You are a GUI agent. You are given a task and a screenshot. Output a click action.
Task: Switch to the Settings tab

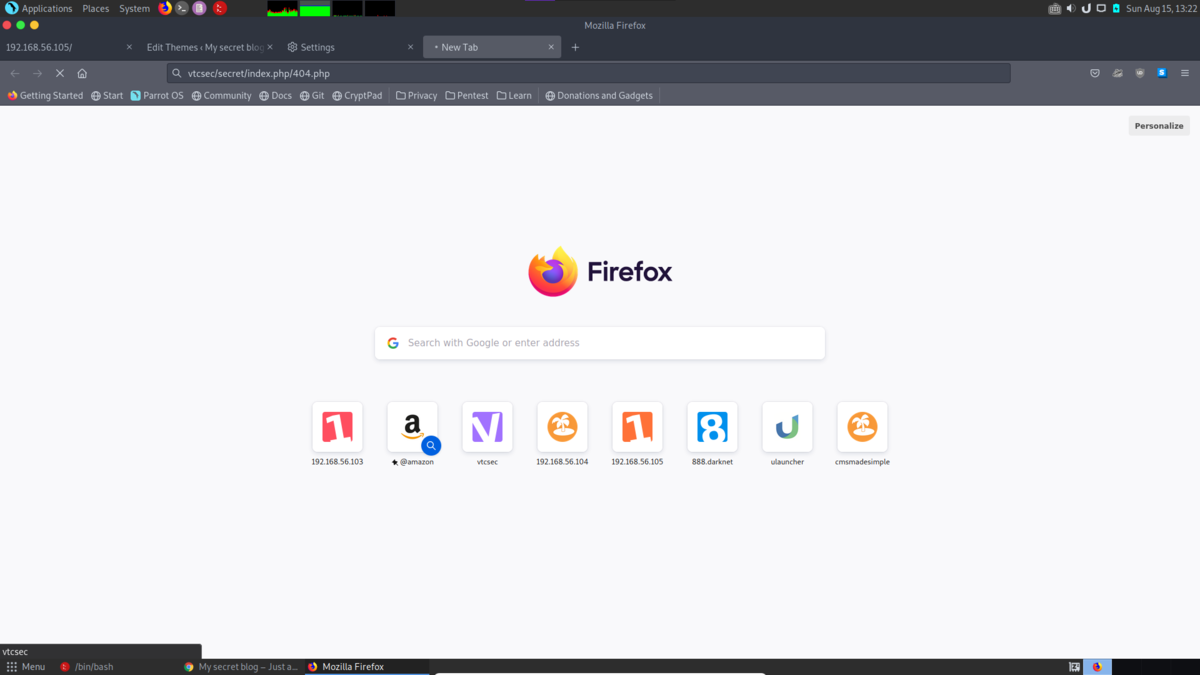(349, 47)
